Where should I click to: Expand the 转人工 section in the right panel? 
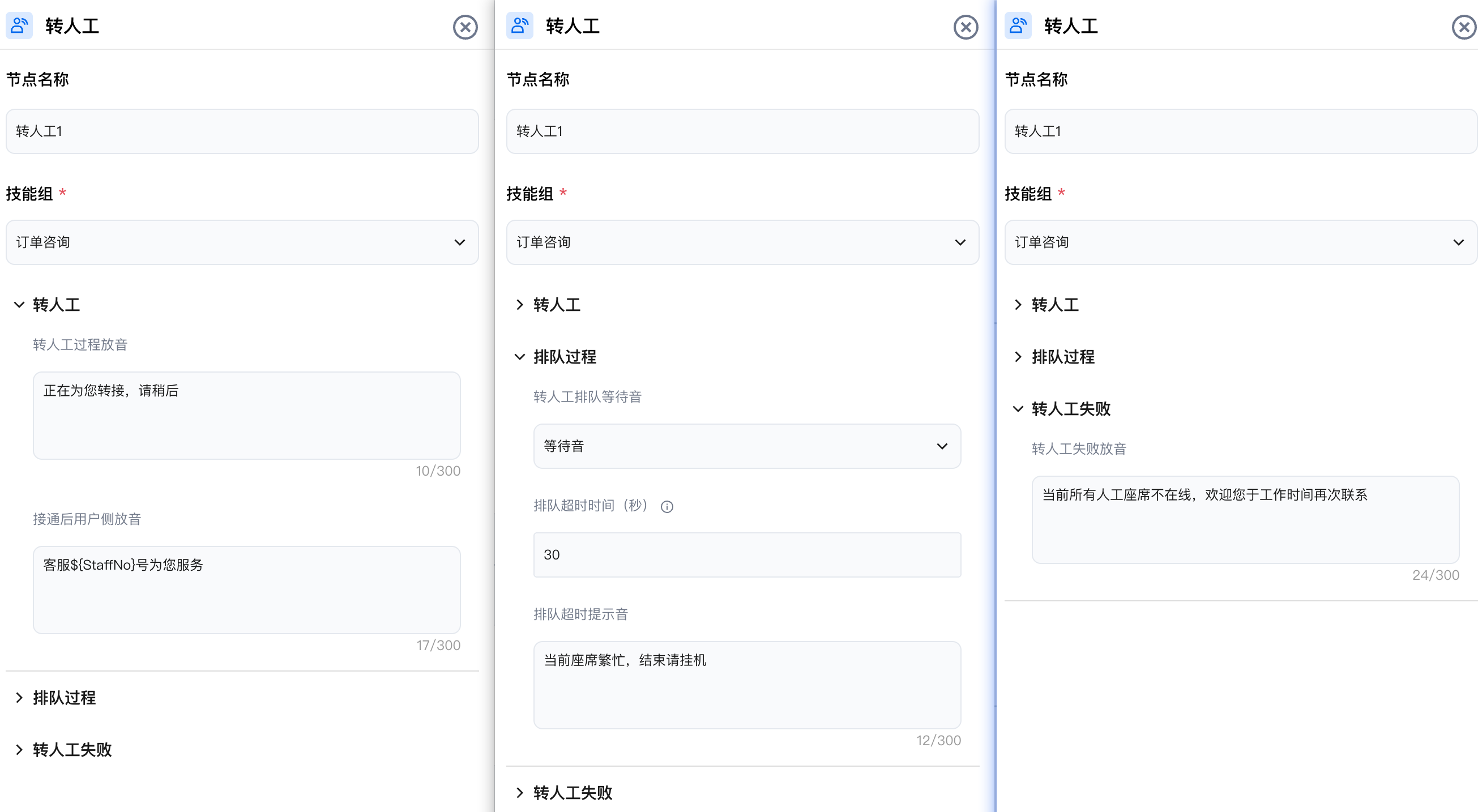coord(1046,305)
